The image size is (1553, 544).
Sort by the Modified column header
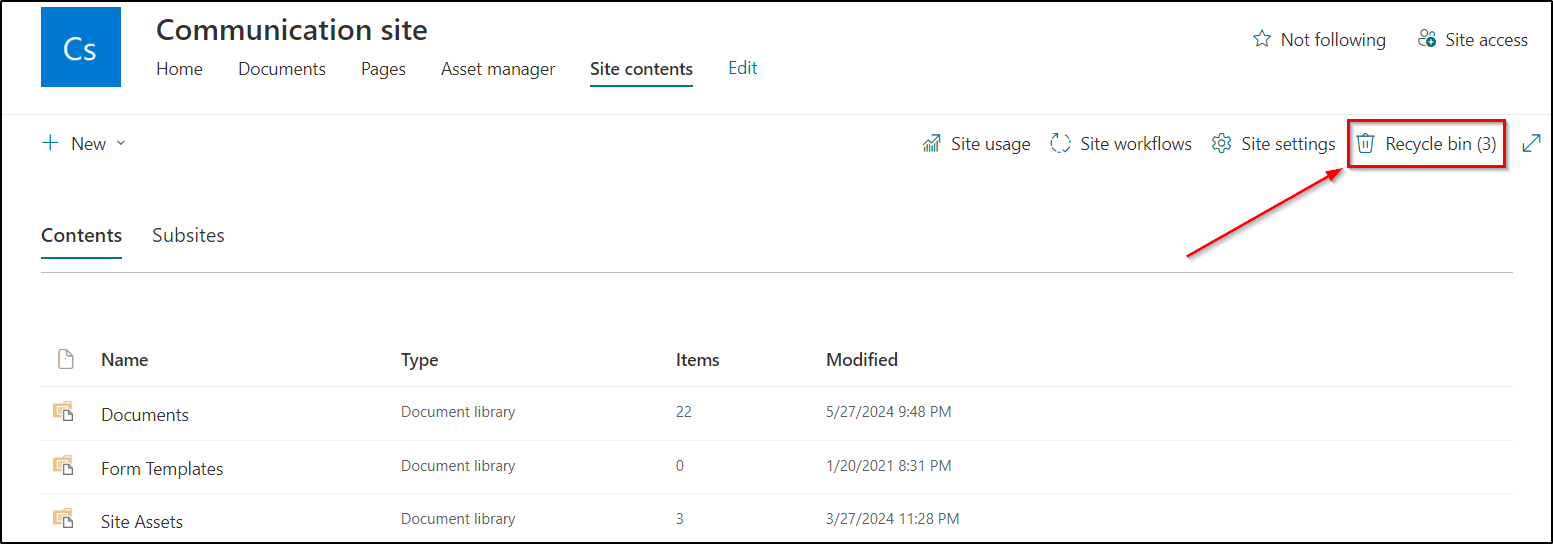861,360
